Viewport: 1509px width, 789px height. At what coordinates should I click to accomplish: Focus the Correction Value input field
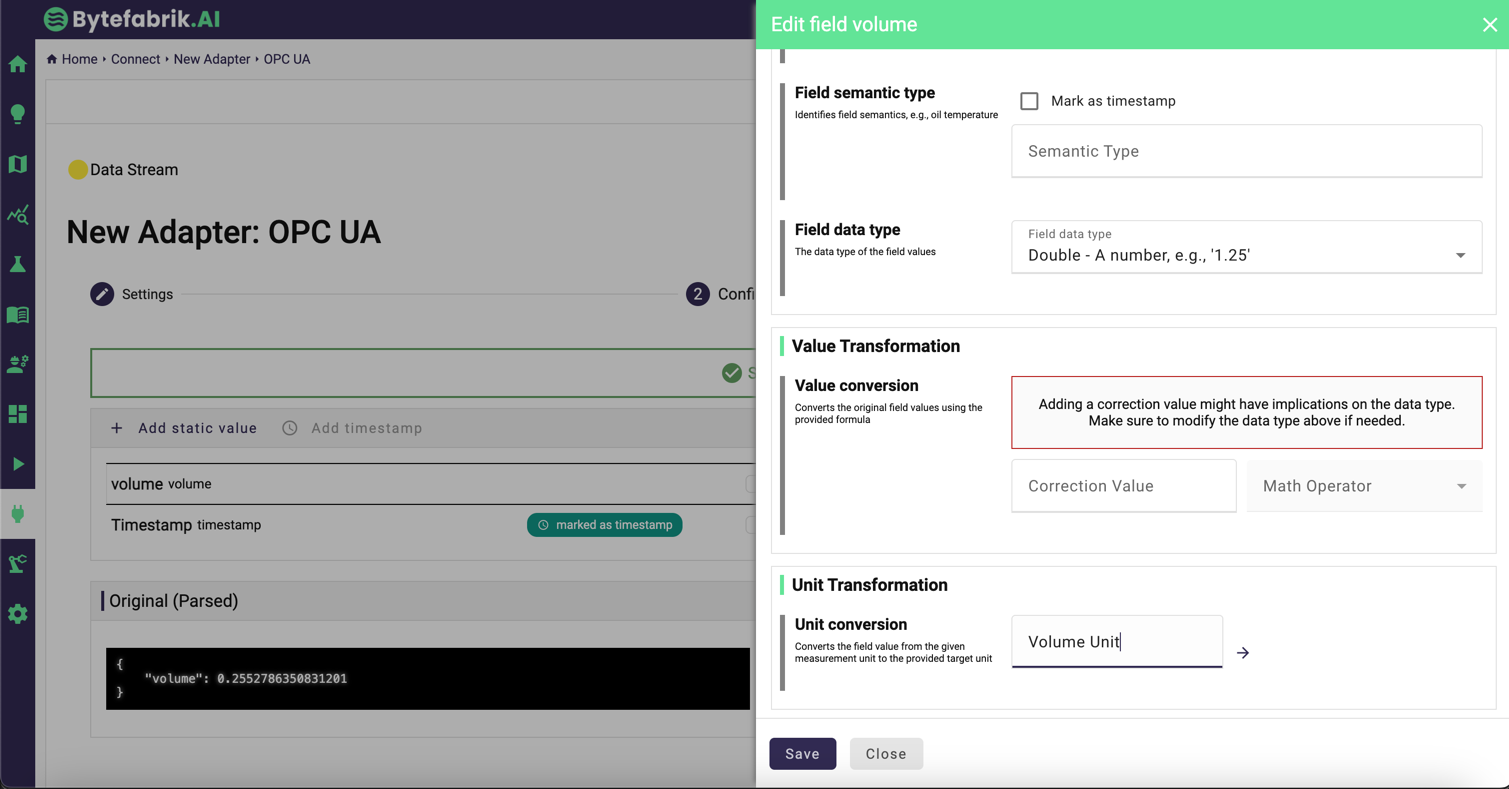(1123, 486)
